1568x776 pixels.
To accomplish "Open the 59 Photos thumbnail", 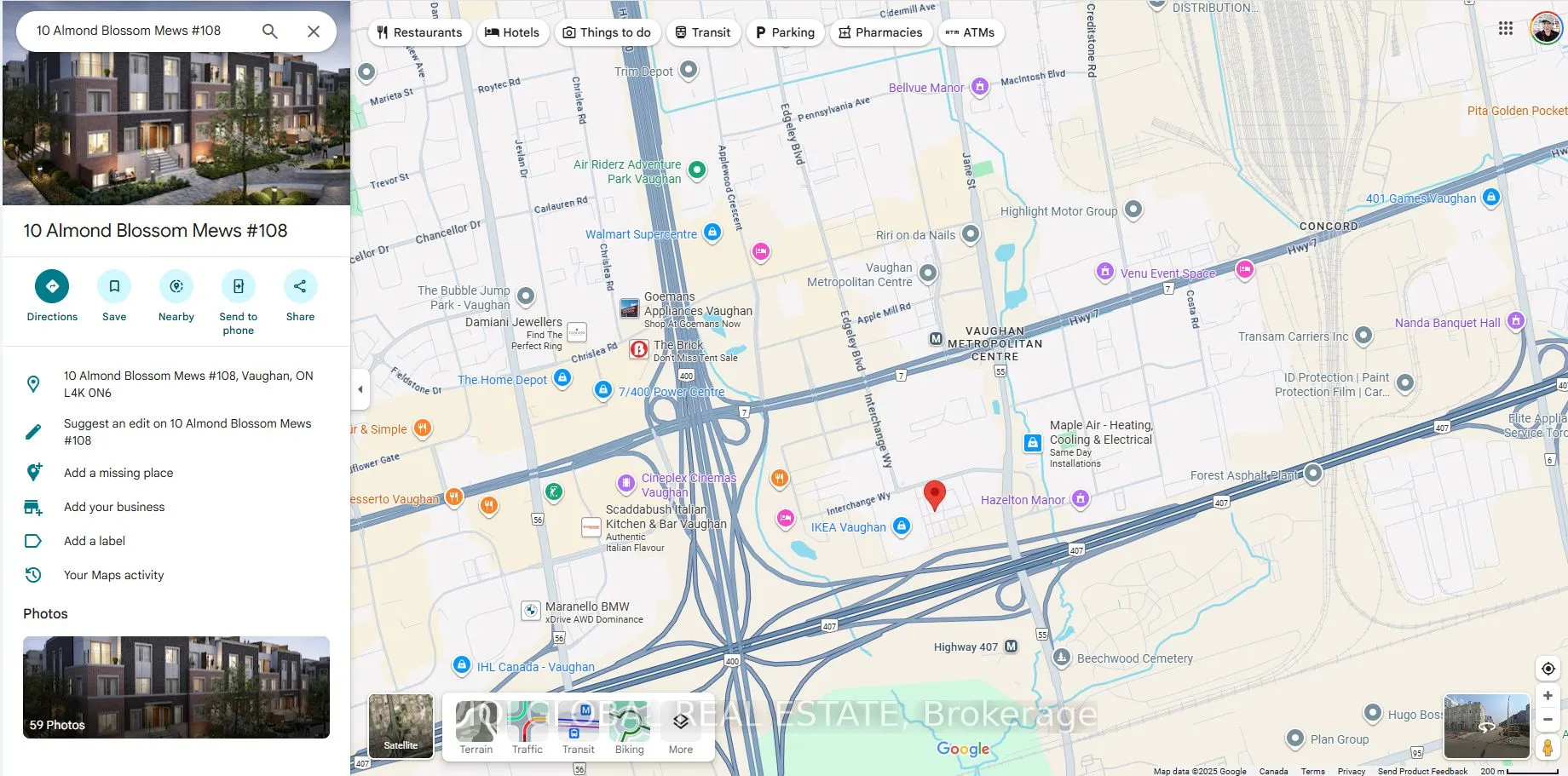I will [x=176, y=687].
